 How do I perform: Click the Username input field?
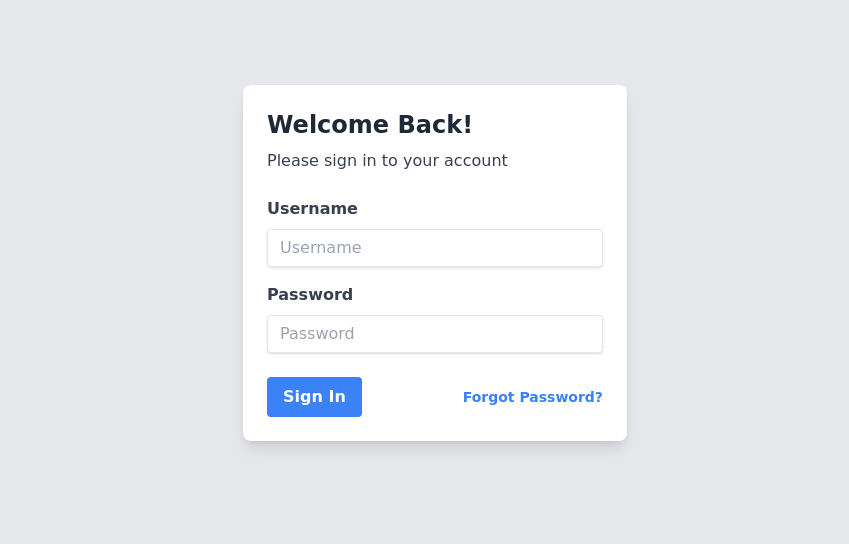tap(434, 248)
